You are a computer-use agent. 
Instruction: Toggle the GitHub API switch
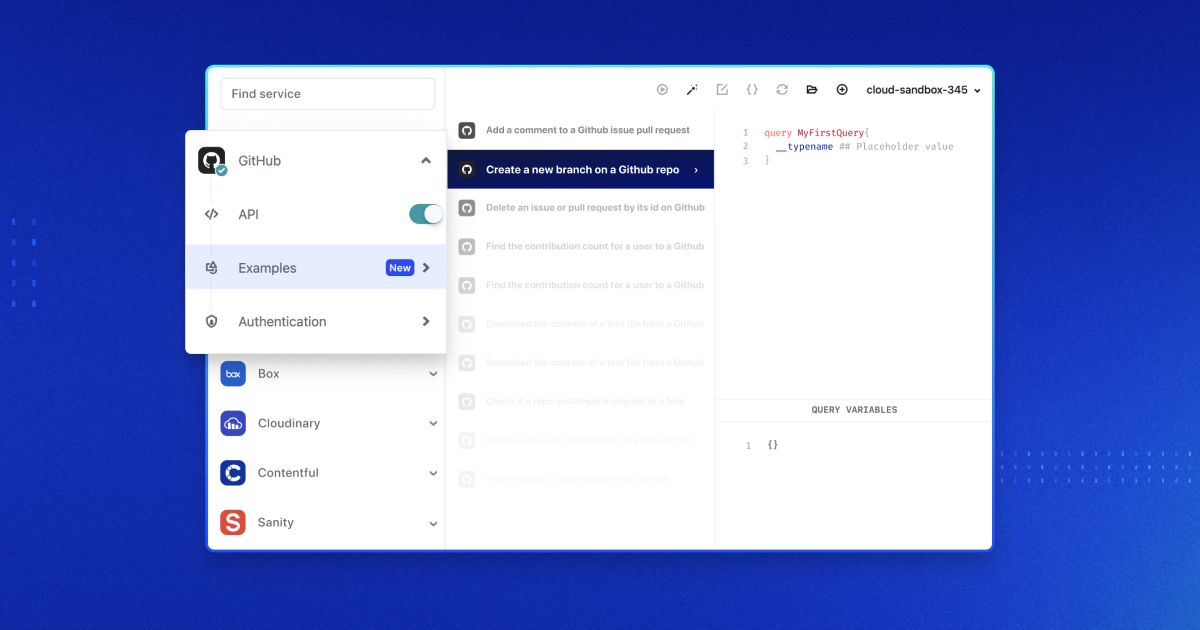tap(425, 214)
